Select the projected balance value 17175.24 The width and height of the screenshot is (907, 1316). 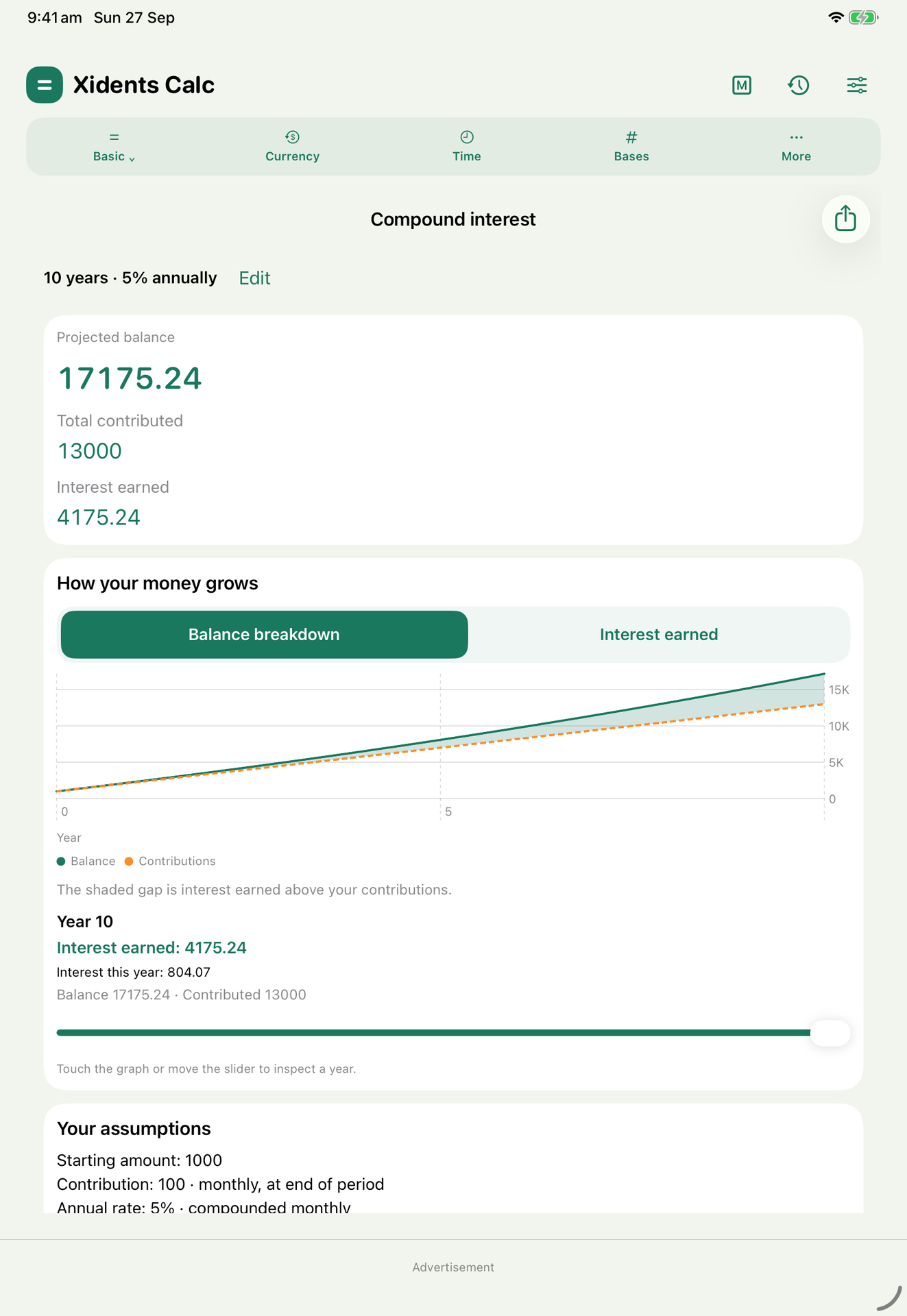pyautogui.click(x=130, y=378)
